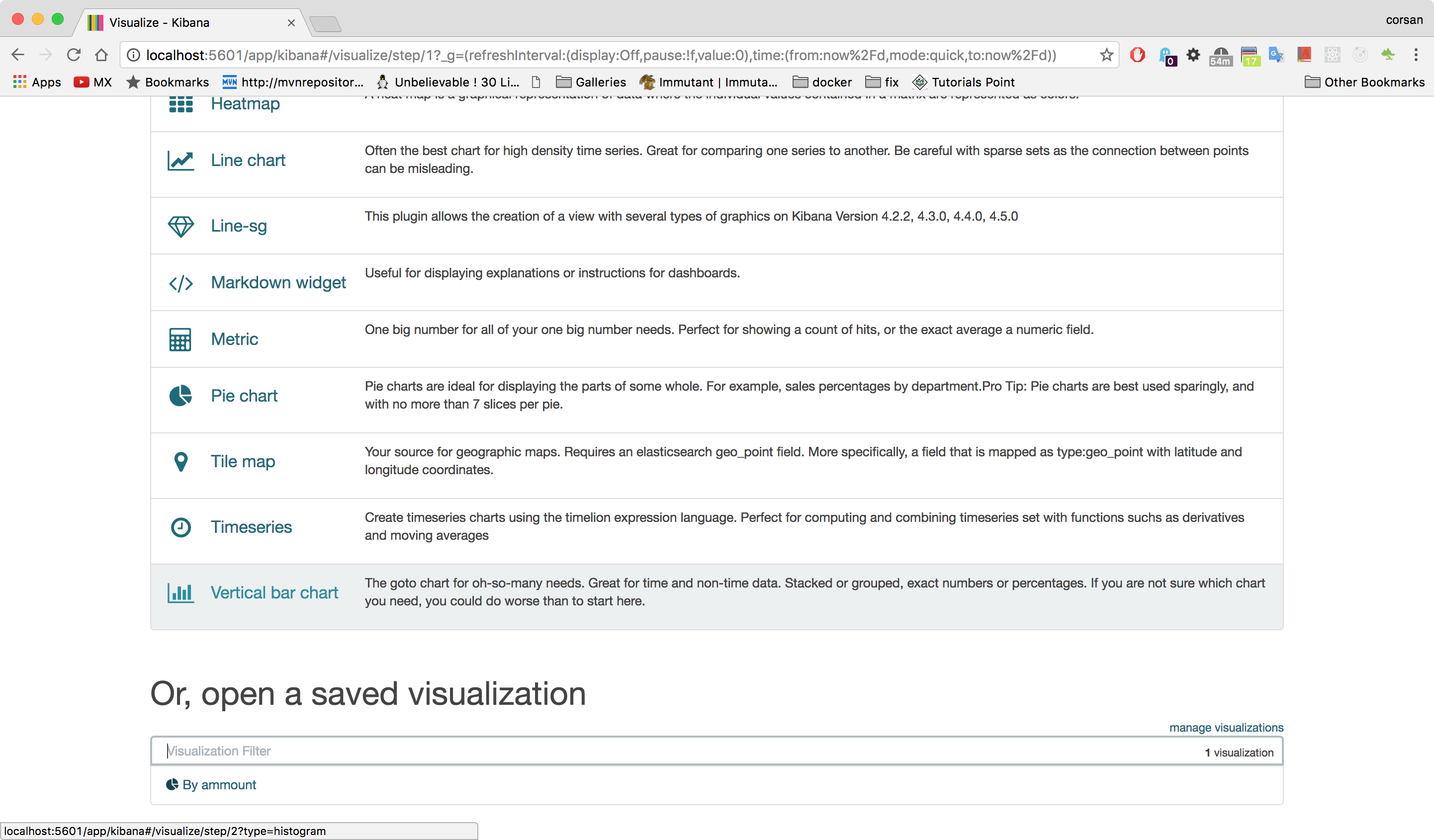Open the Tile map visualization type

pos(243,461)
